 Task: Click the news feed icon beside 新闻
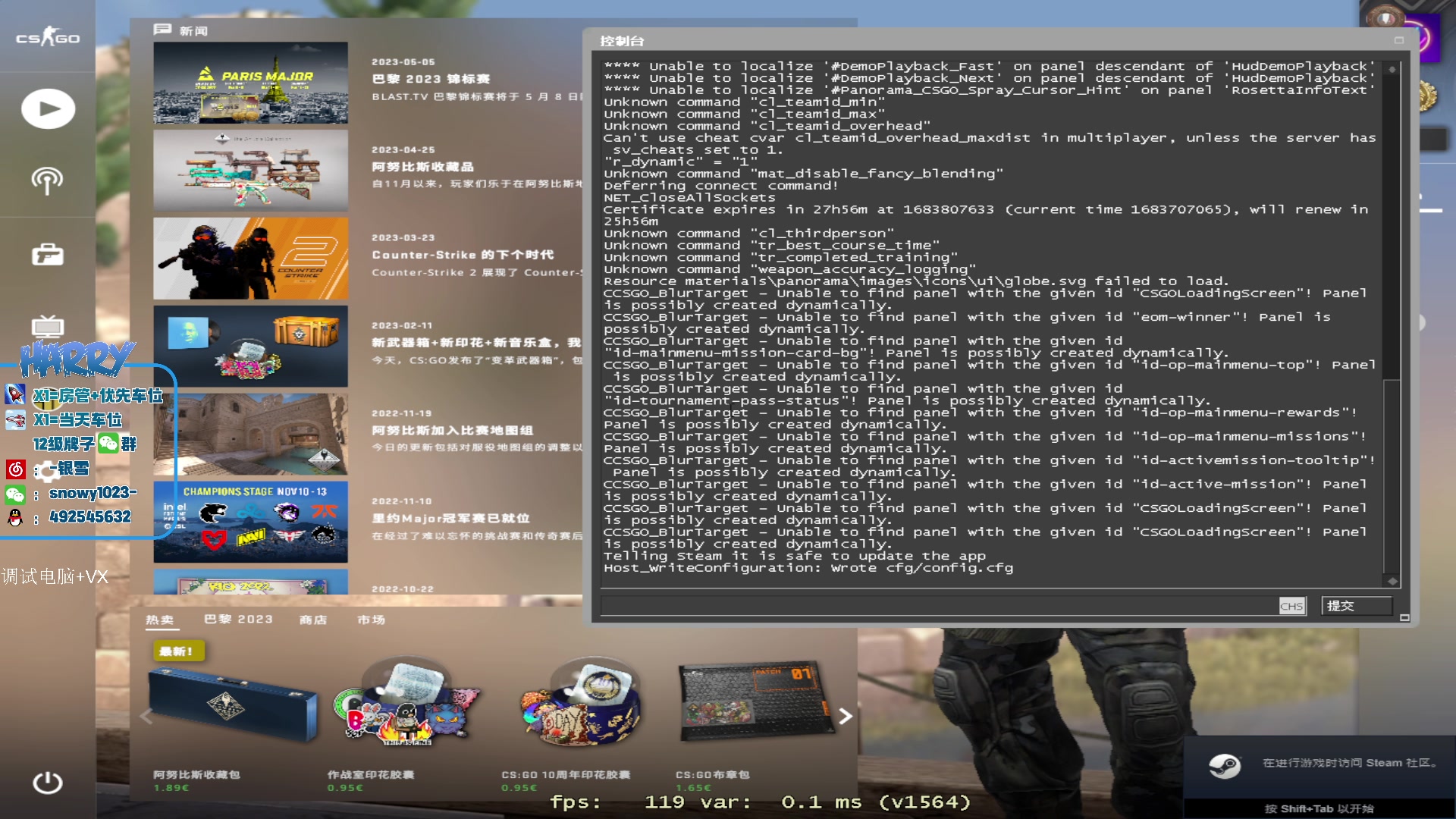click(x=162, y=30)
